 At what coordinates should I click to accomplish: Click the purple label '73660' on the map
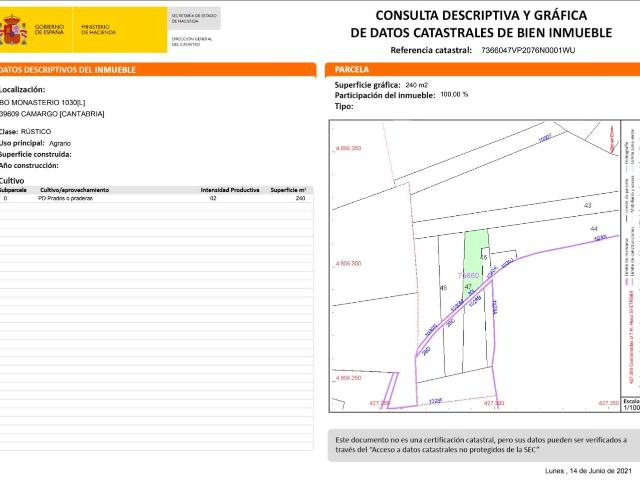coord(468,276)
